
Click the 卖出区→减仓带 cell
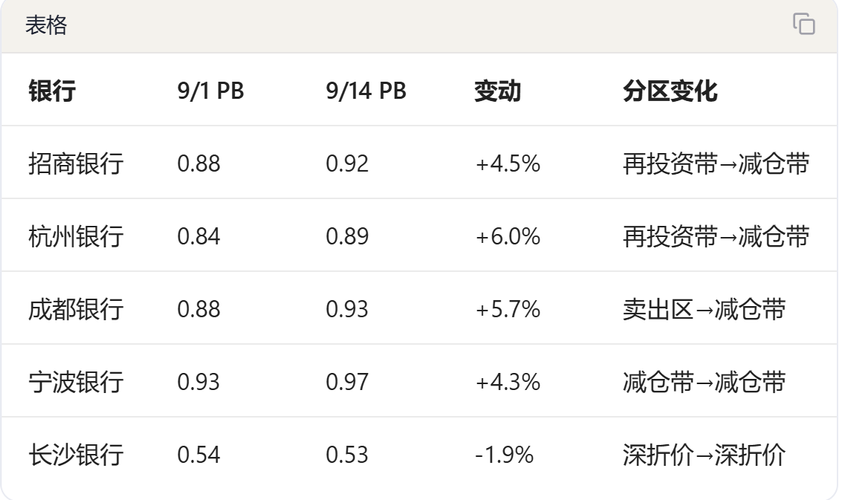[x=704, y=309]
